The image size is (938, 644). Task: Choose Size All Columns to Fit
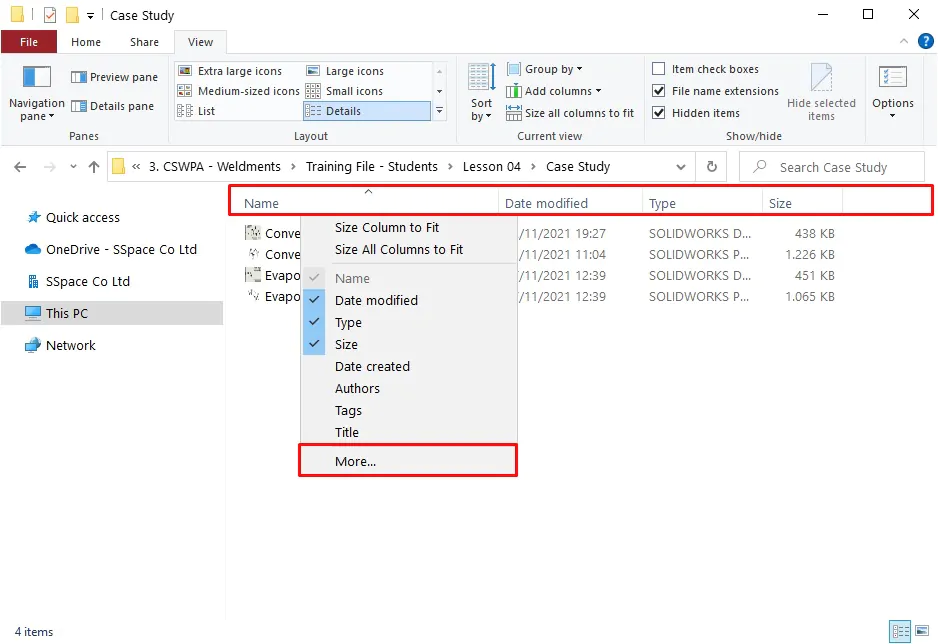click(409, 249)
